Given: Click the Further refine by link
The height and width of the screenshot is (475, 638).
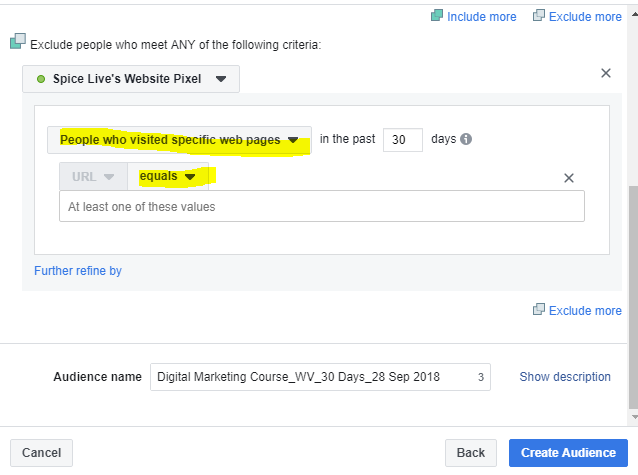Looking at the screenshot, I should click(x=78, y=271).
